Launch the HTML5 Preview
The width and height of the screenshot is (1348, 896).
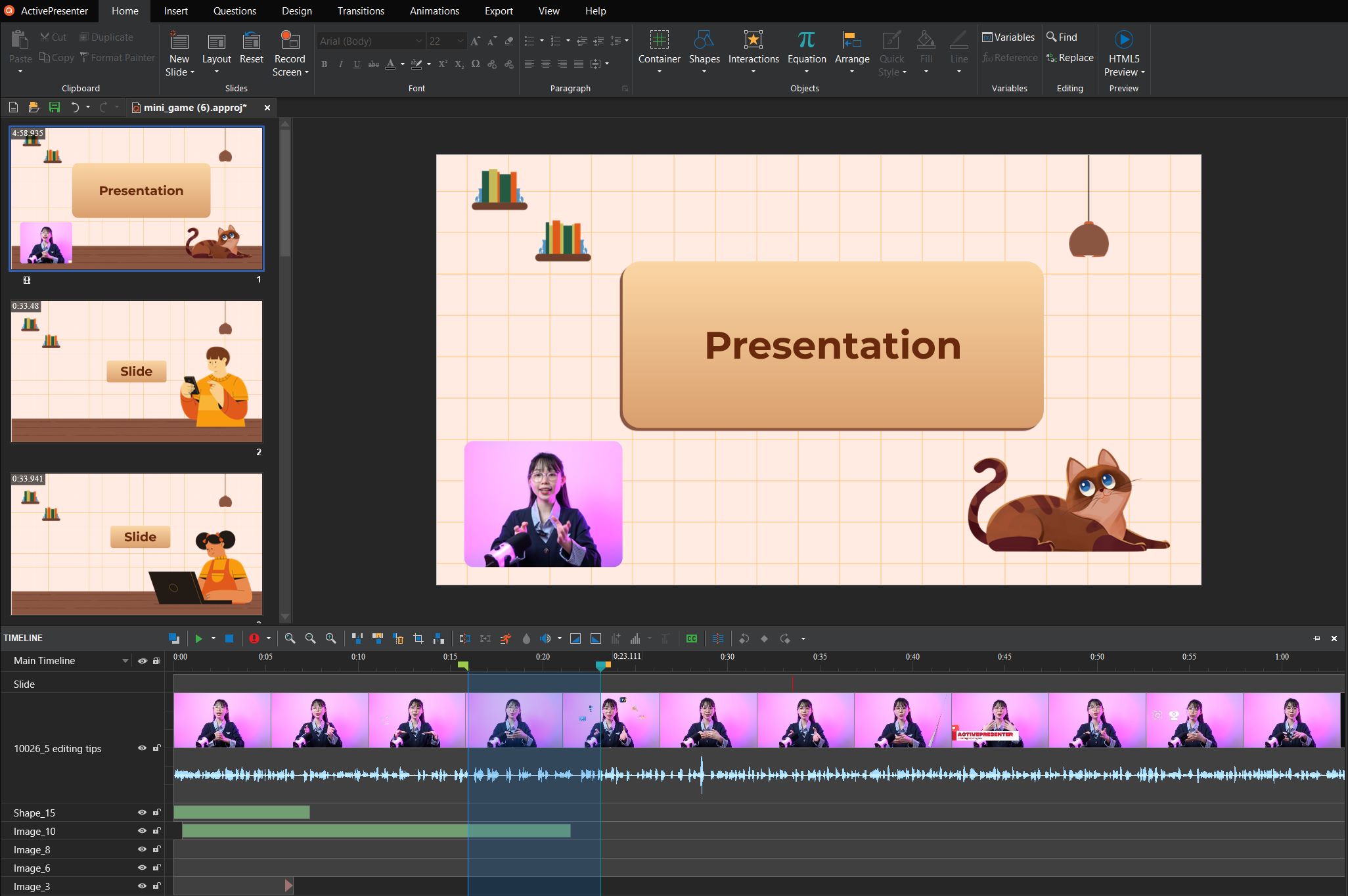1123,53
